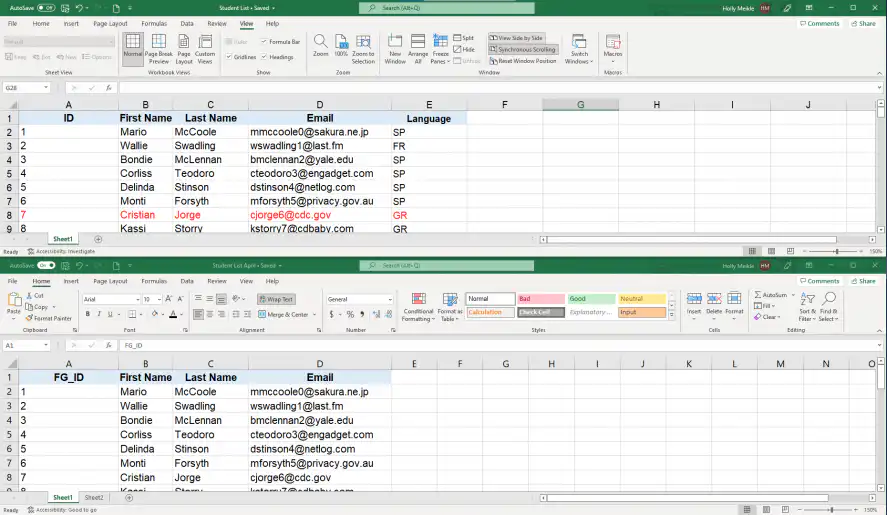Apply the Good cell style
This screenshot has height=515, width=887.
tap(591, 299)
